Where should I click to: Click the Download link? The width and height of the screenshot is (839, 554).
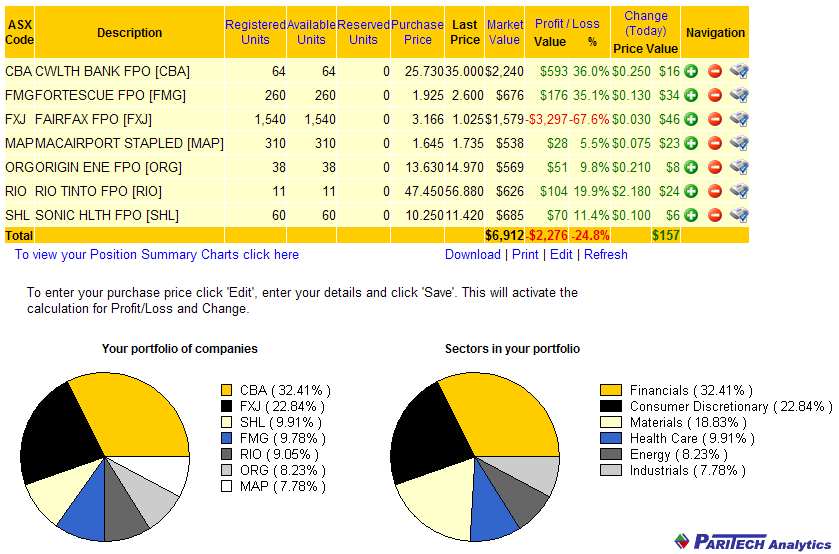472,254
